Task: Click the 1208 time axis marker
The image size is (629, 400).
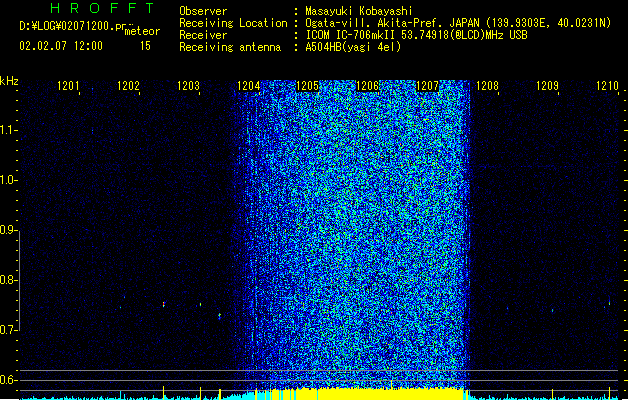Action: pyautogui.click(x=487, y=86)
